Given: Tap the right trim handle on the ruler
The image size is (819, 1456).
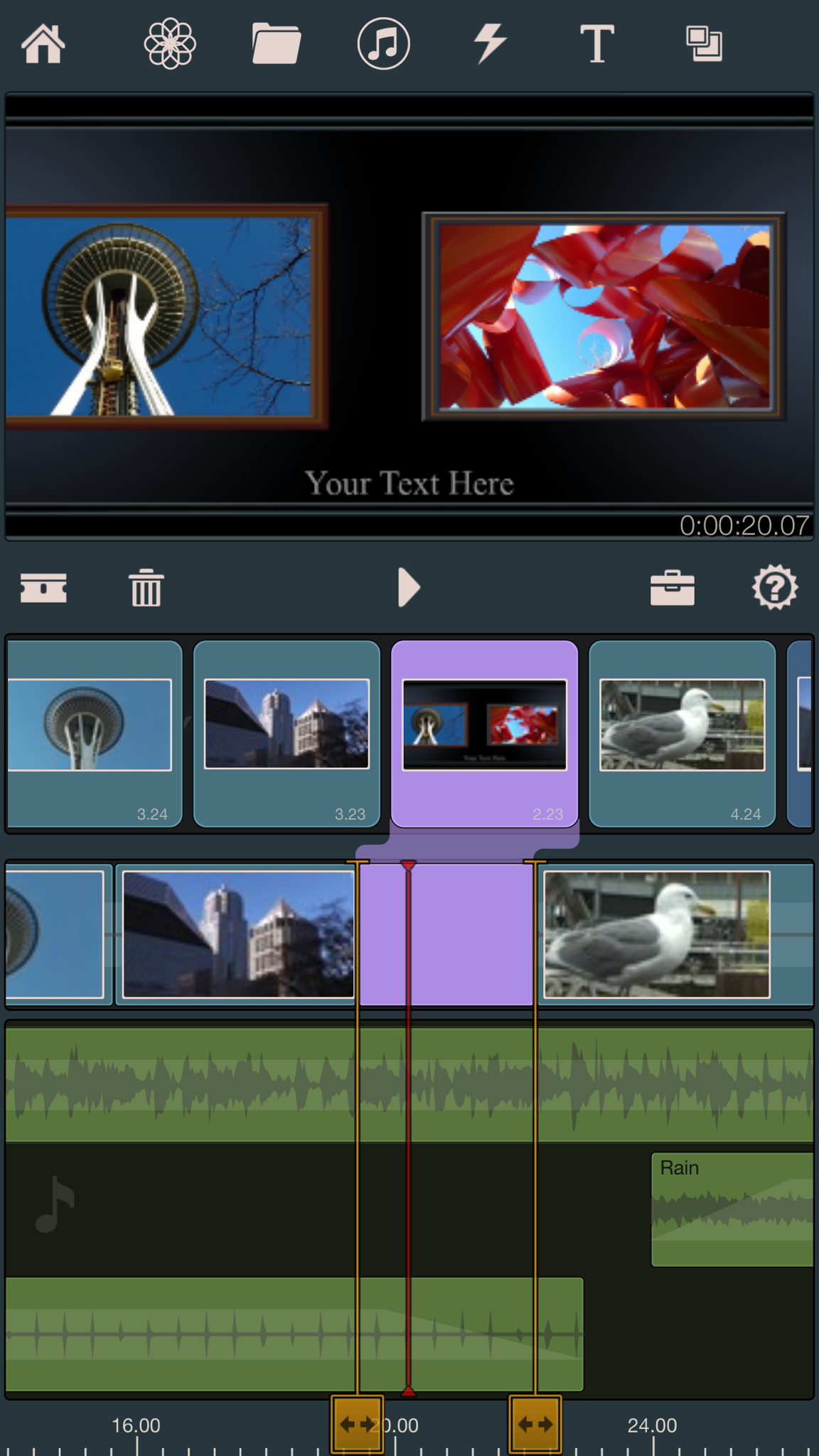Looking at the screenshot, I should click(x=535, y=1424).
